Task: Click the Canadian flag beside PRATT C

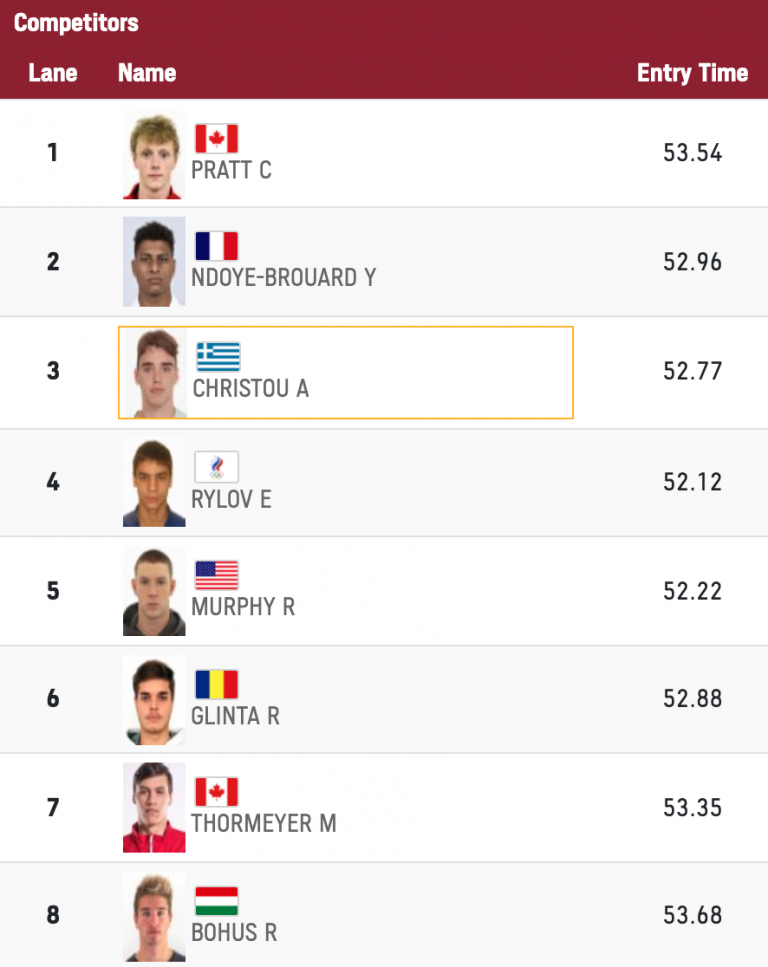Action: tap(216, 138)
